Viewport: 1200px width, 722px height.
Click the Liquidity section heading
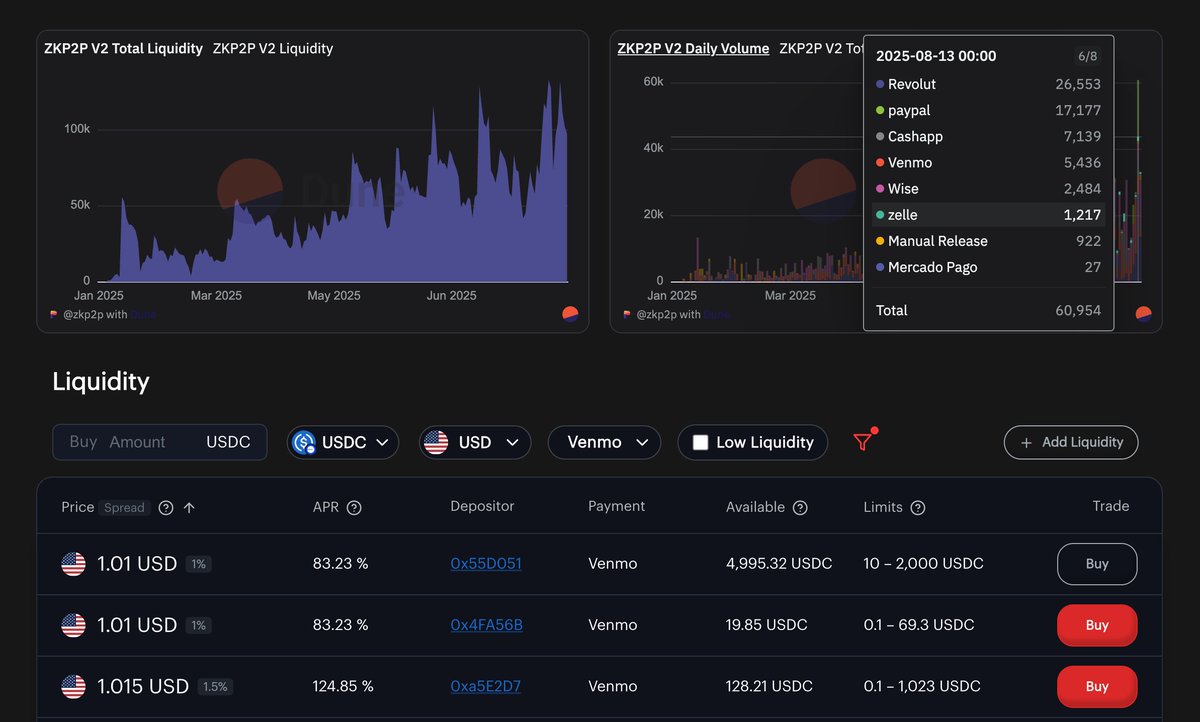click(x=101, y=381)
